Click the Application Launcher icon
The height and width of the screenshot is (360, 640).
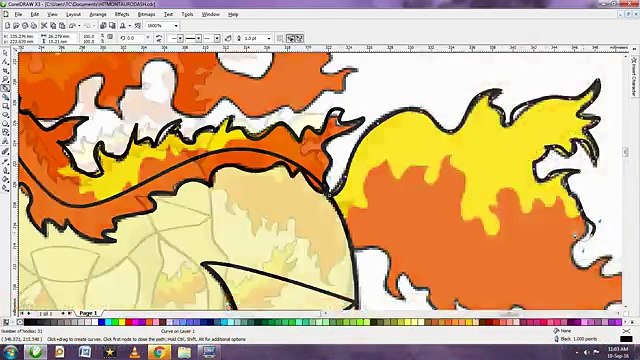pos(122,25)
